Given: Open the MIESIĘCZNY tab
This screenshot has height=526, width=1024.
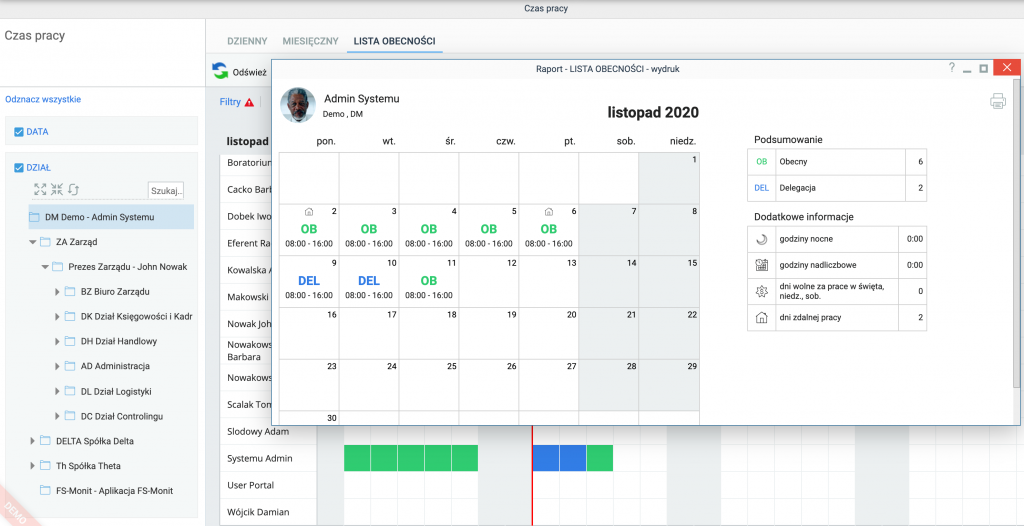Looking at the screenshot, I should pos(309,41).
